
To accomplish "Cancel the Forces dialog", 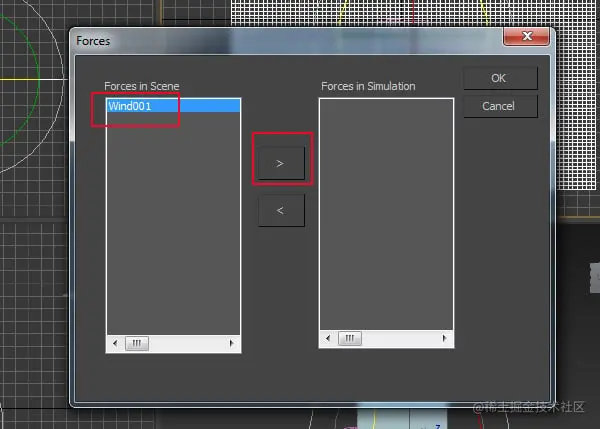I will pyautogui.click(x=500, y=106).
